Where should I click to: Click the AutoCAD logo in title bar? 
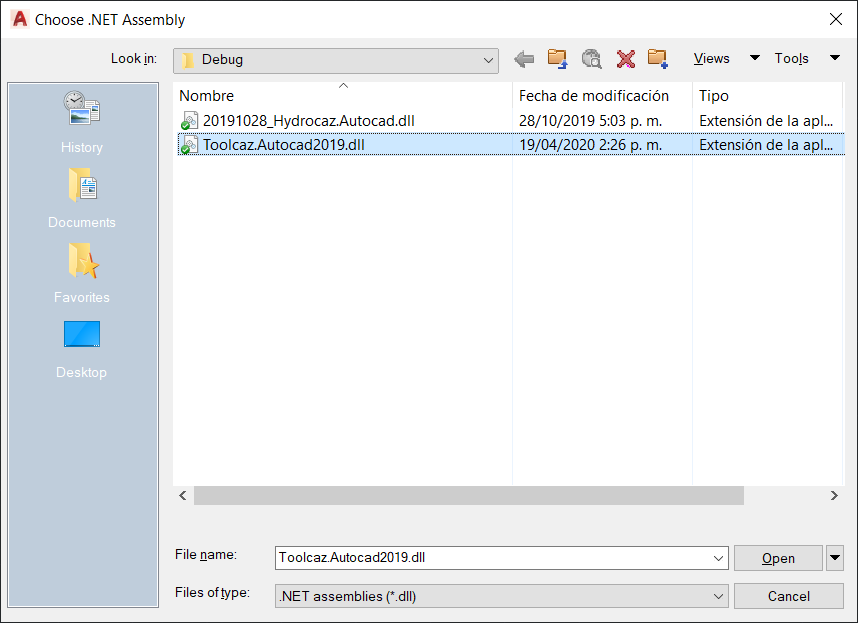[20, 19]
